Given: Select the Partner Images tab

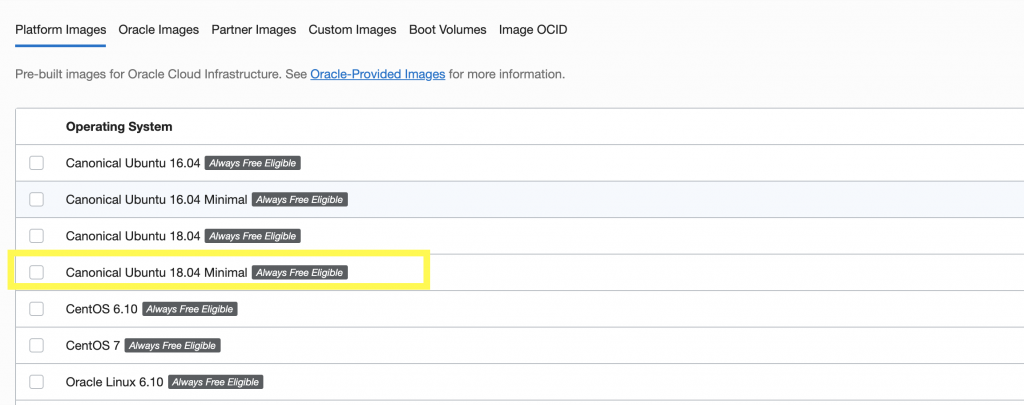Looking at the screenshot, I should (253, 30).
